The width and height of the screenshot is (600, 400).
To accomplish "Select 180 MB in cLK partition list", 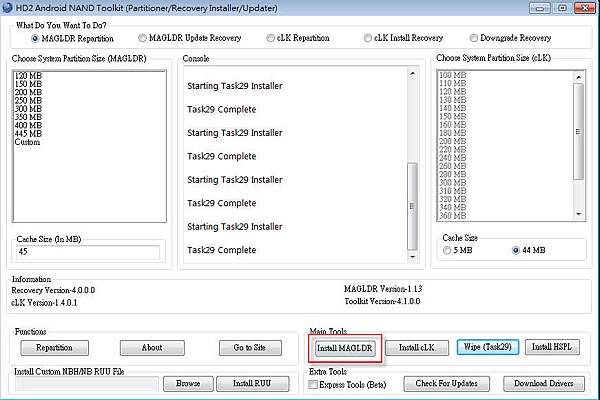I will (453, 133).
